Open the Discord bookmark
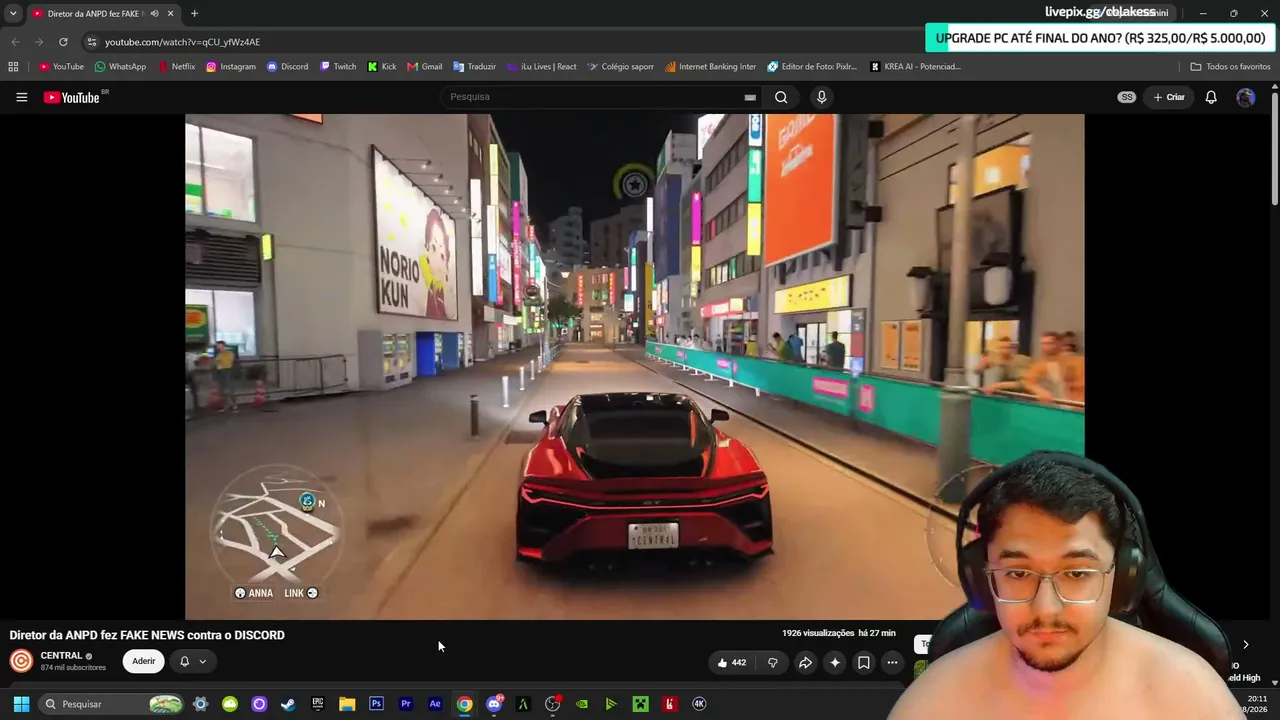 [x=287, y=67]
